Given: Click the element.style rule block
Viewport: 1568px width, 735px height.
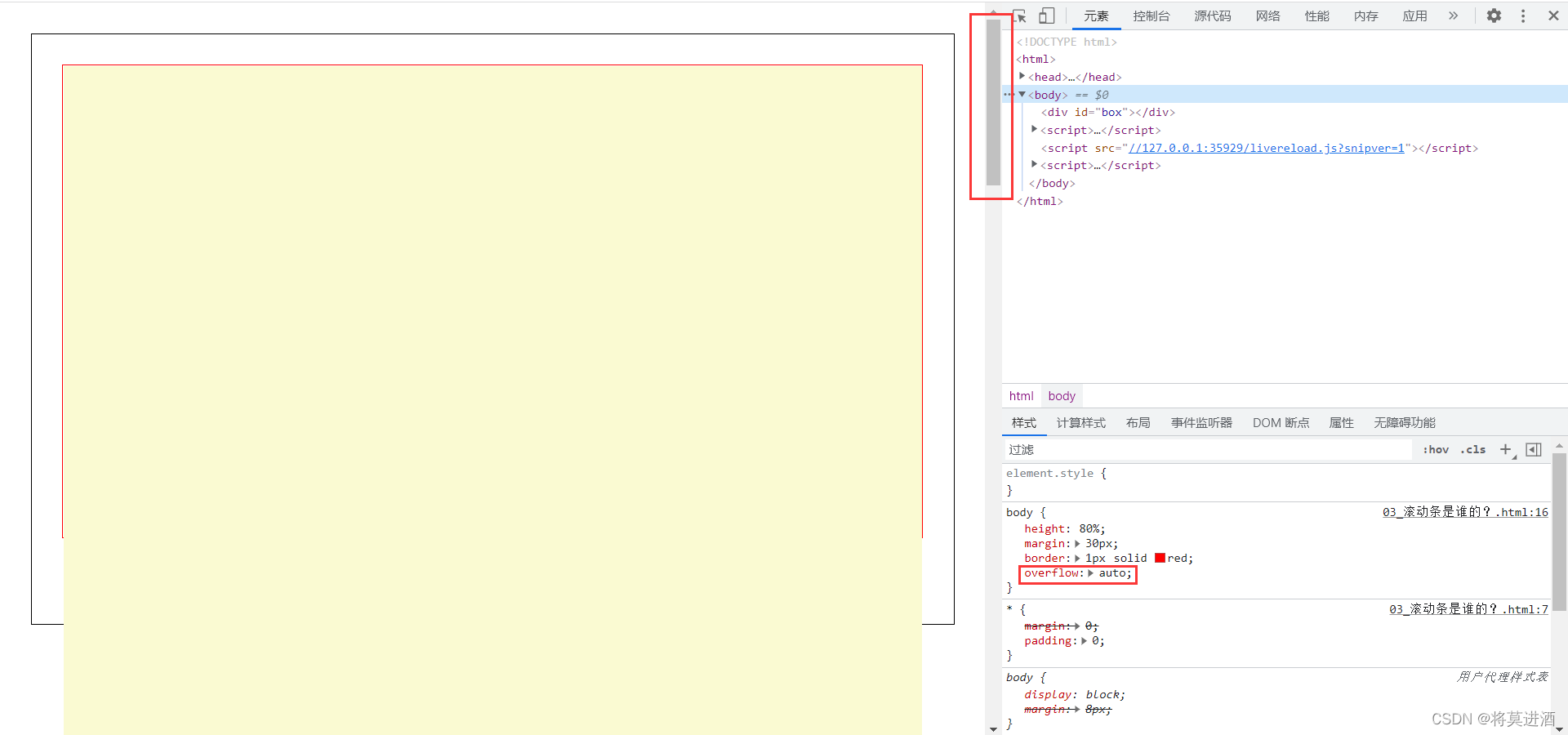Looking at the screenshot, I should [x=1276, y=482].
